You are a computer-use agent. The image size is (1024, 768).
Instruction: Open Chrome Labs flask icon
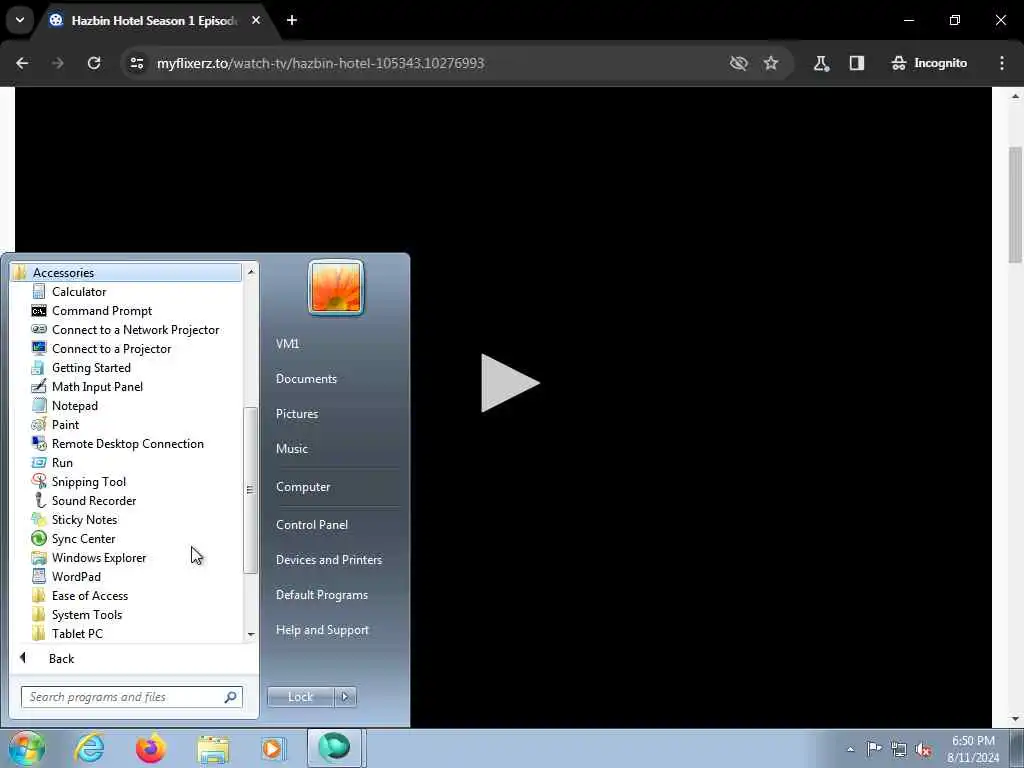click(x=821, y=63)
